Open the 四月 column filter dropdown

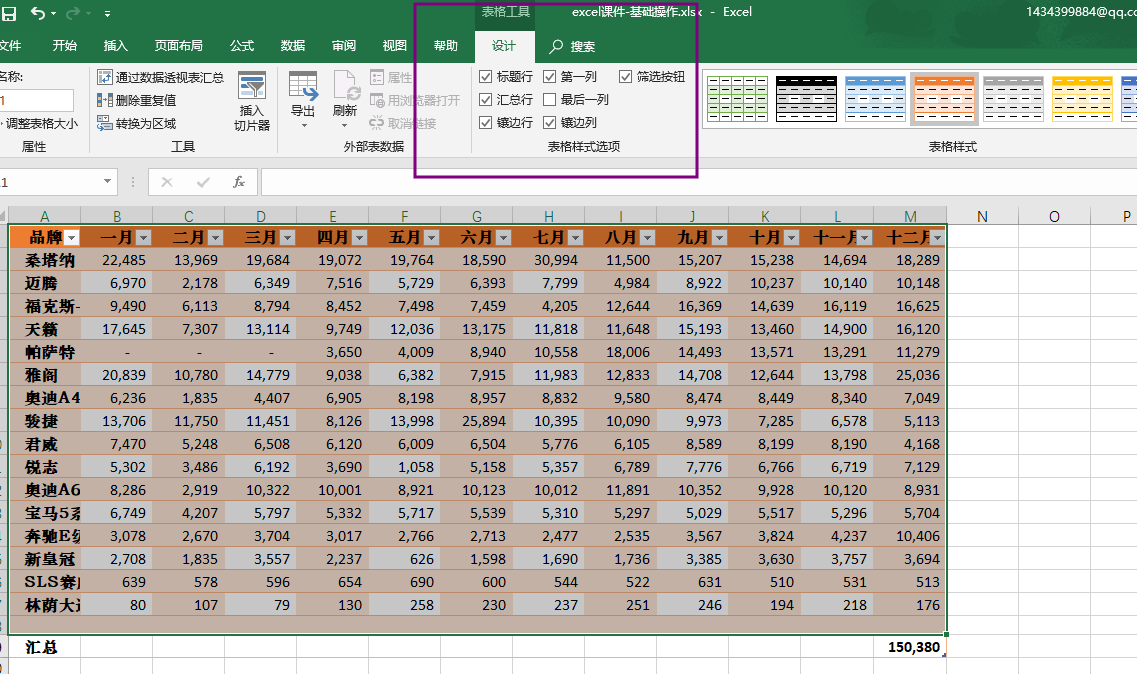[x=360, y=237]
